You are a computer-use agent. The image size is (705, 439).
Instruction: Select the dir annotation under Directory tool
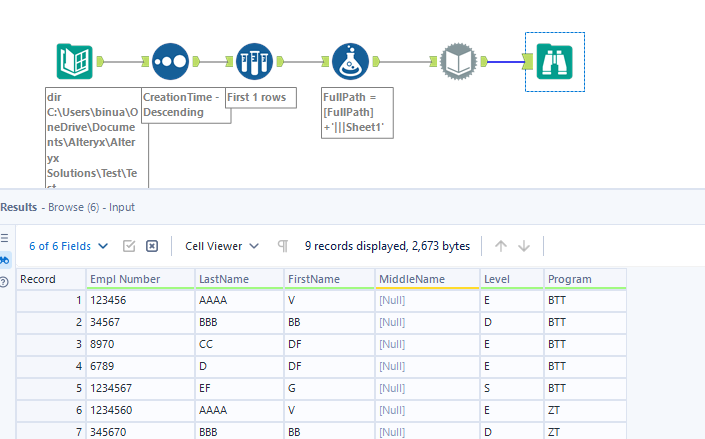click(97, 138)
